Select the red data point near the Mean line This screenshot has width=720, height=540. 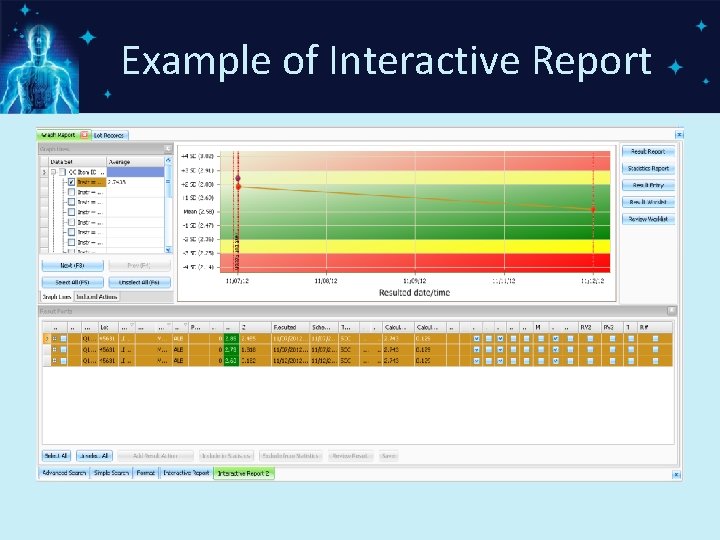point(593,210)
